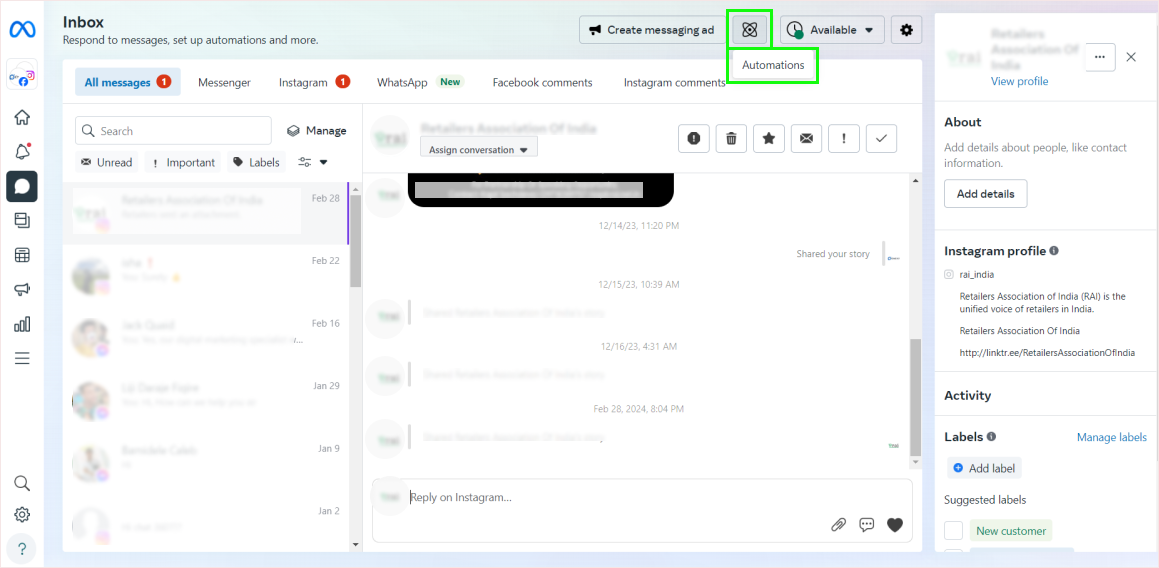Open the Ads megaphone icon in sidebar
1159x568 pixels.
(x=22, y=290)
